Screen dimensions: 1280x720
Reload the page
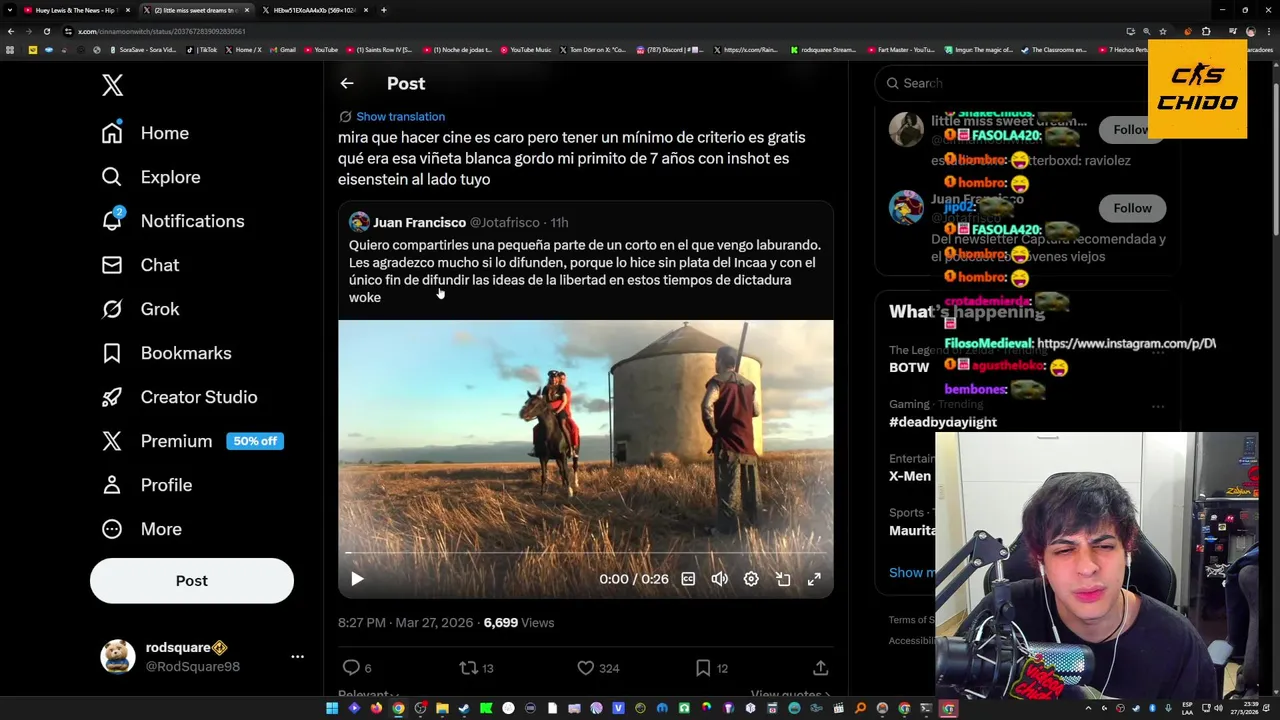pyautogui.click(x=46, y=31)
